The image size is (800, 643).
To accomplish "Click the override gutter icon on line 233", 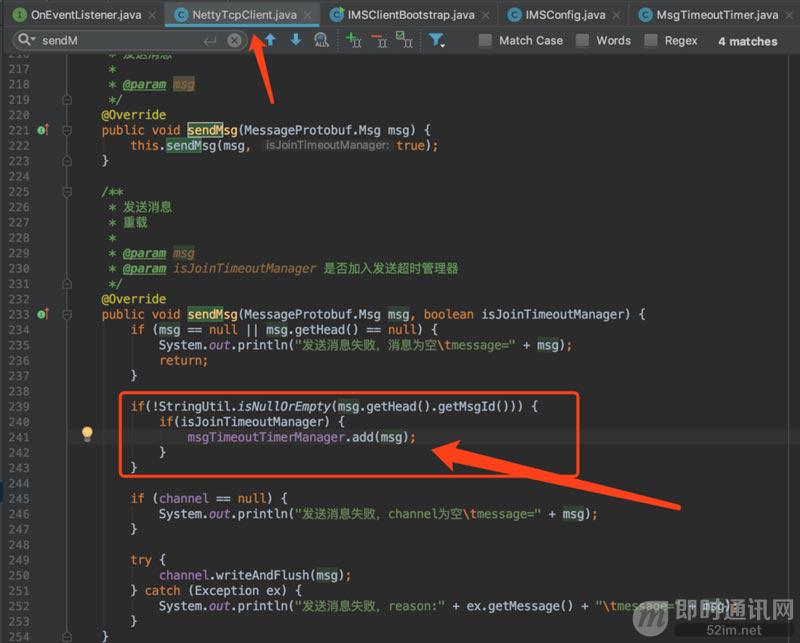I will (x=43, y=314).
